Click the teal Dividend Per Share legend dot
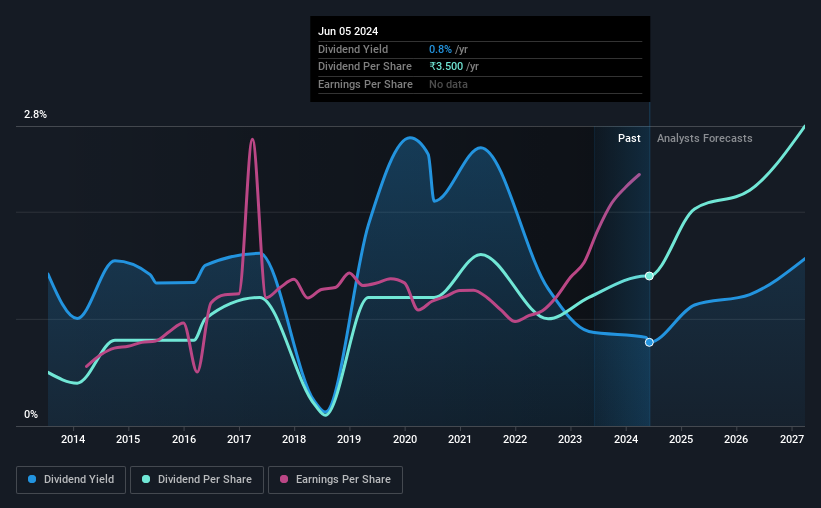 [146, 479]
